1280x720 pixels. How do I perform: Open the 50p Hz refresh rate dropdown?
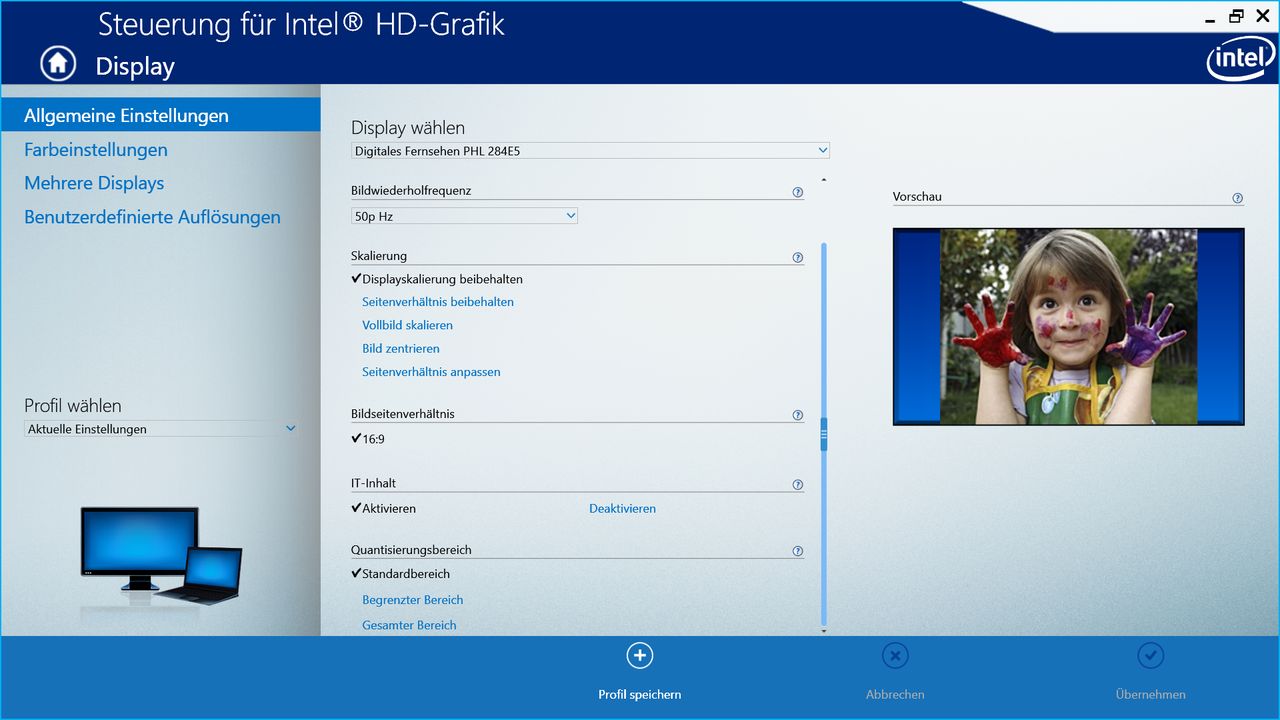coord(464,216)
